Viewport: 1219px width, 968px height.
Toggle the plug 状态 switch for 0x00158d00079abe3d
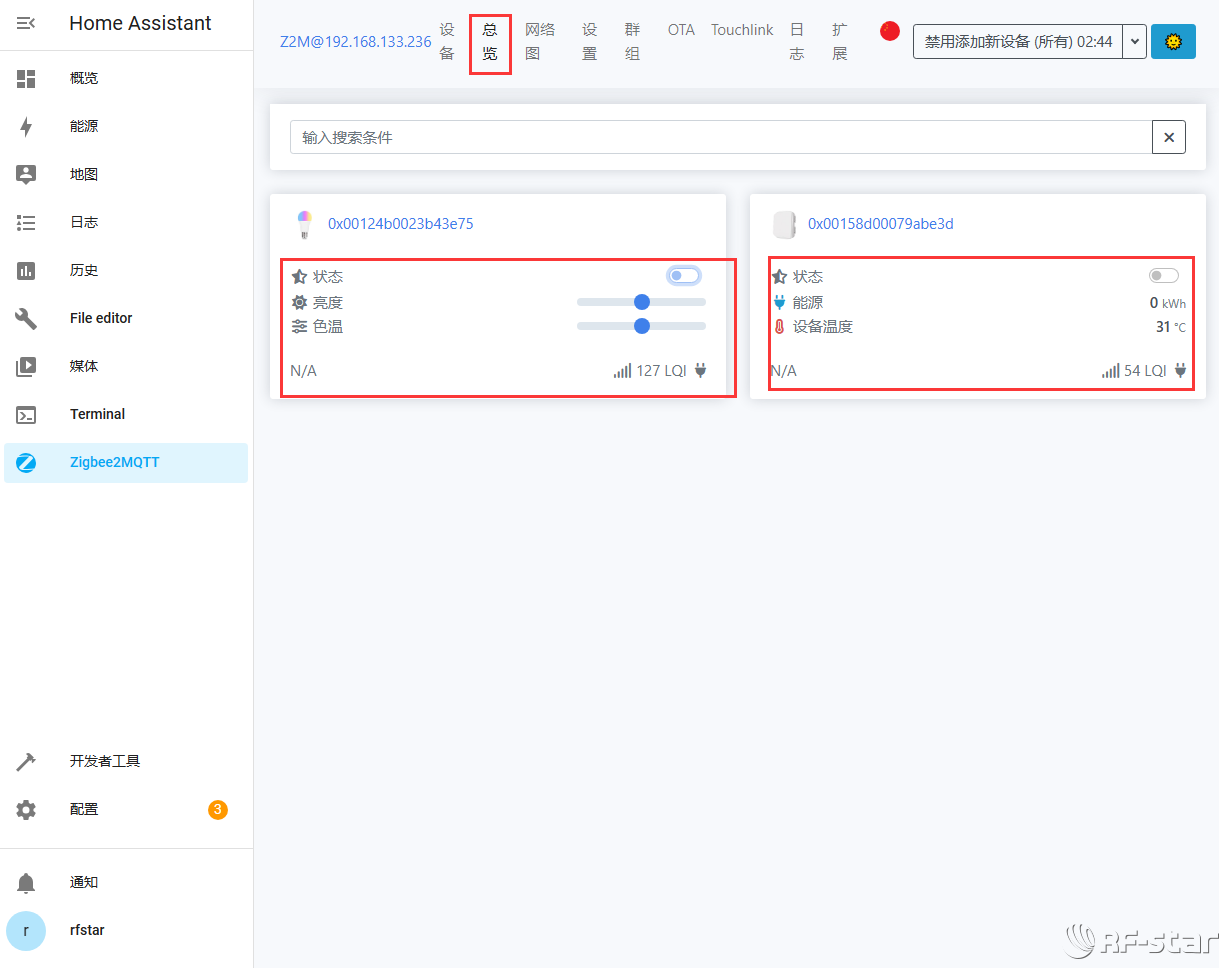[1164, 276]
